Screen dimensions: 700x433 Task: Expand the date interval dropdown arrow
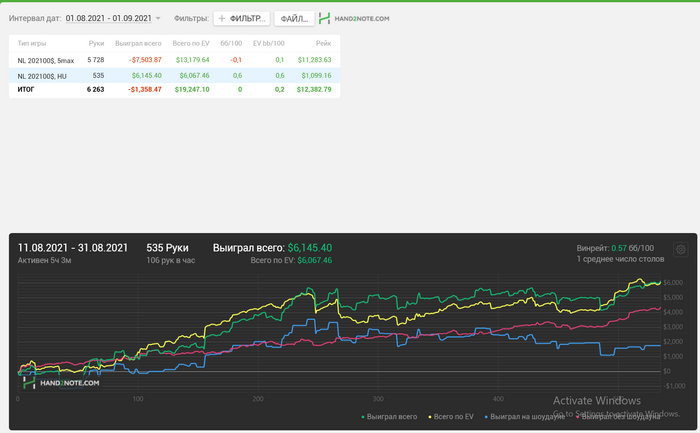158,19
